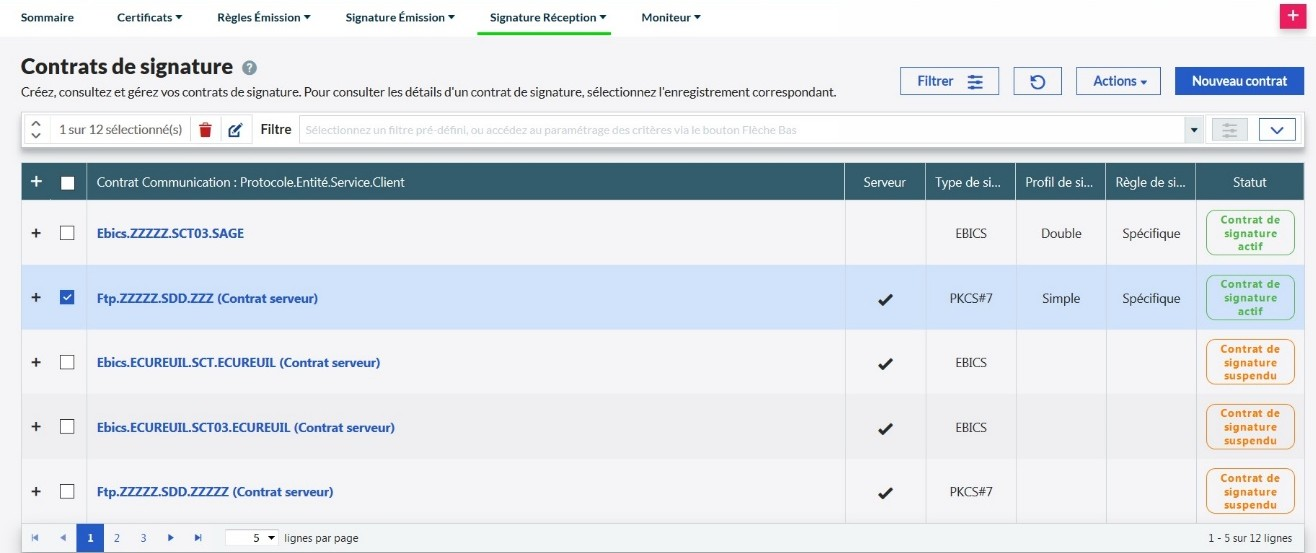This screenshot has height=553, width=1316.
Task: Open filter criteria settings sliders icon
Action: (x=1229, y=130)
